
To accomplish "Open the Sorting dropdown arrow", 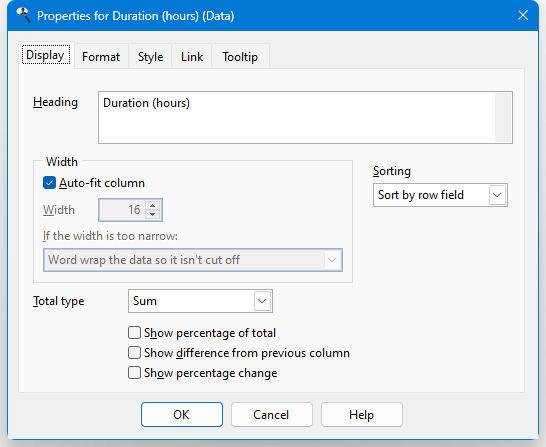I will tap(497, 195).
